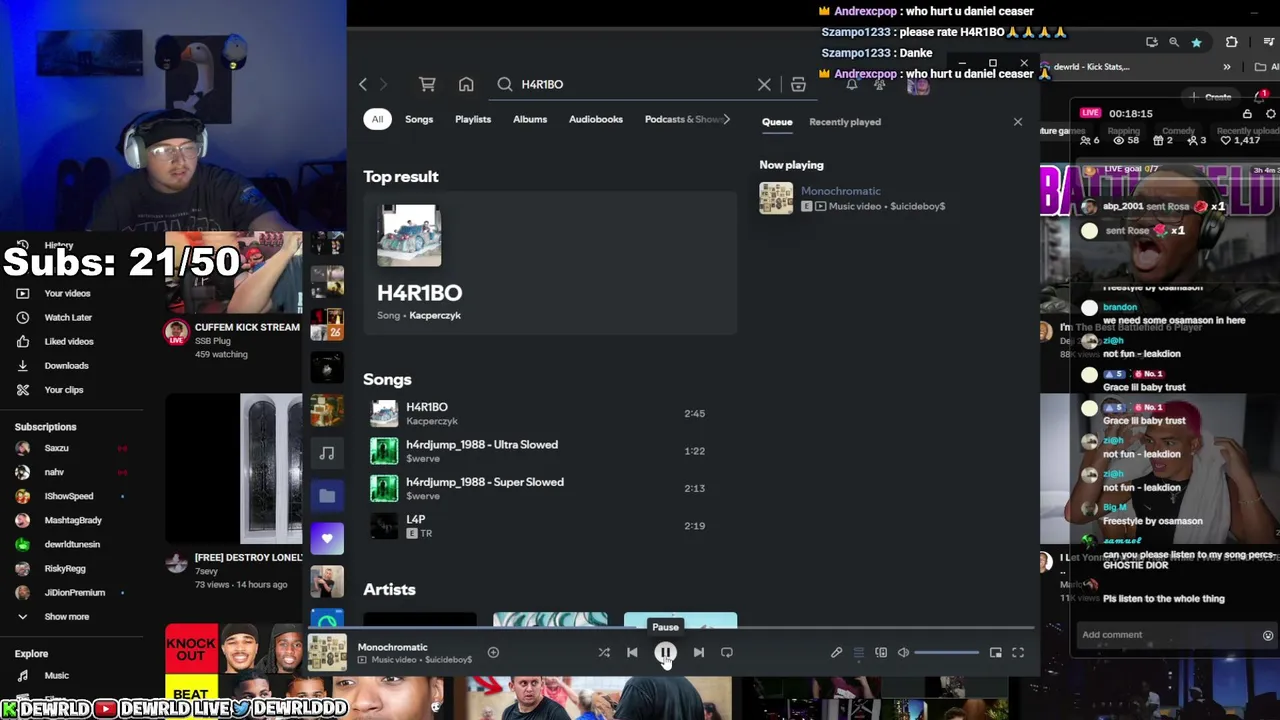Open Spotify notifications bell
1280x720 pixels.
(852, 86)
